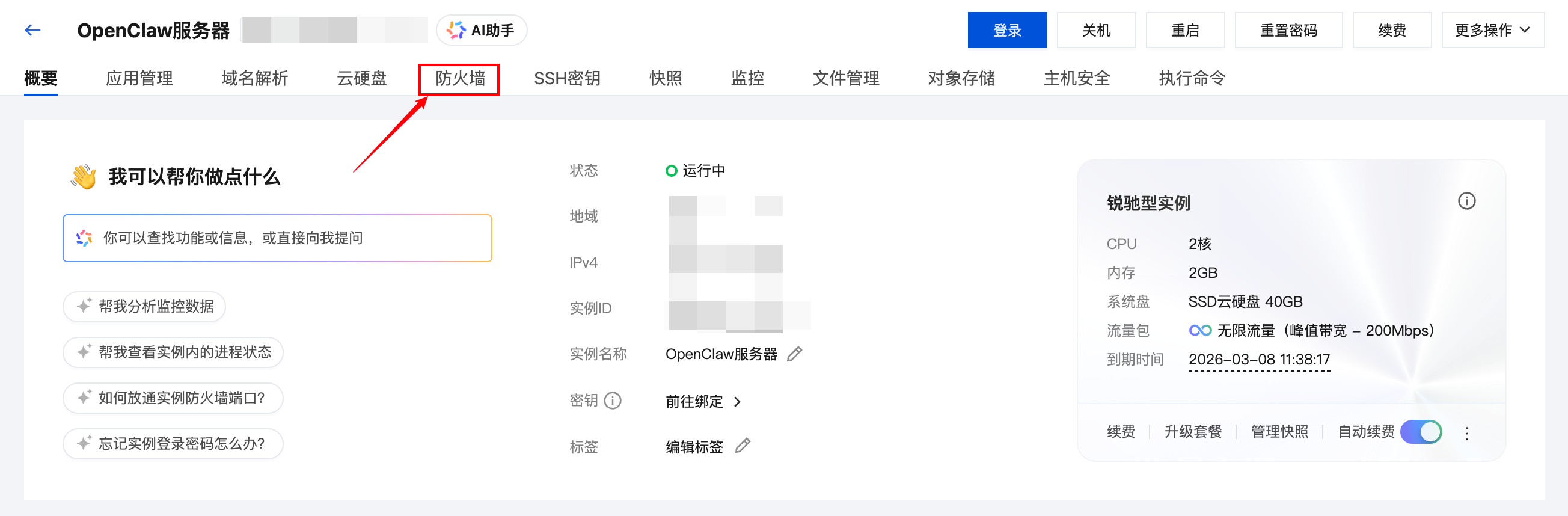1568x516 pixels.
Task: Click 续费 link in the instance card
Action: coord(1121,432)
